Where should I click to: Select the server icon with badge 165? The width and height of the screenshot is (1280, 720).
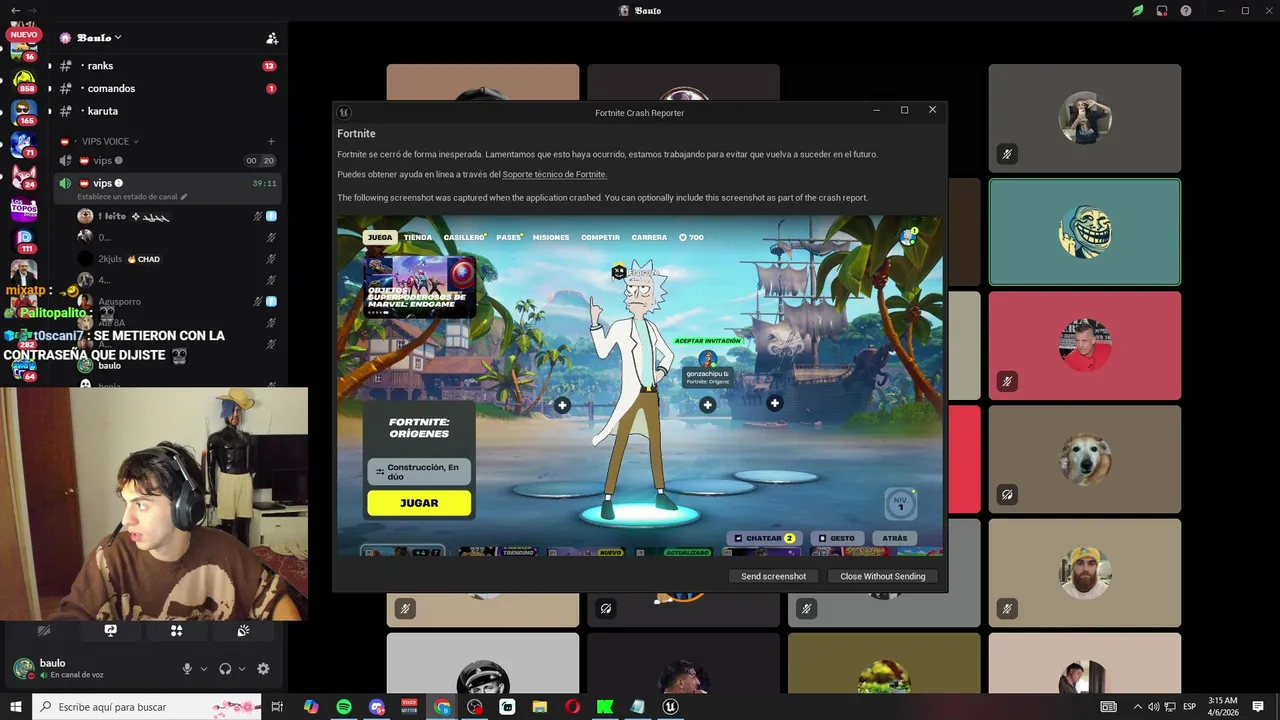(x=24, y=112)
